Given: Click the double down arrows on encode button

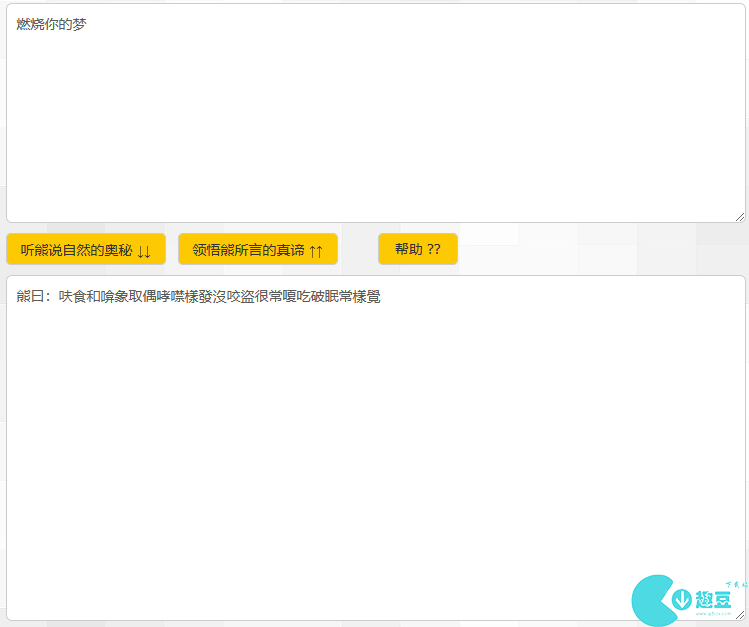Looking at the screenshot, I should pyautogui.click(x=143, y=250).
